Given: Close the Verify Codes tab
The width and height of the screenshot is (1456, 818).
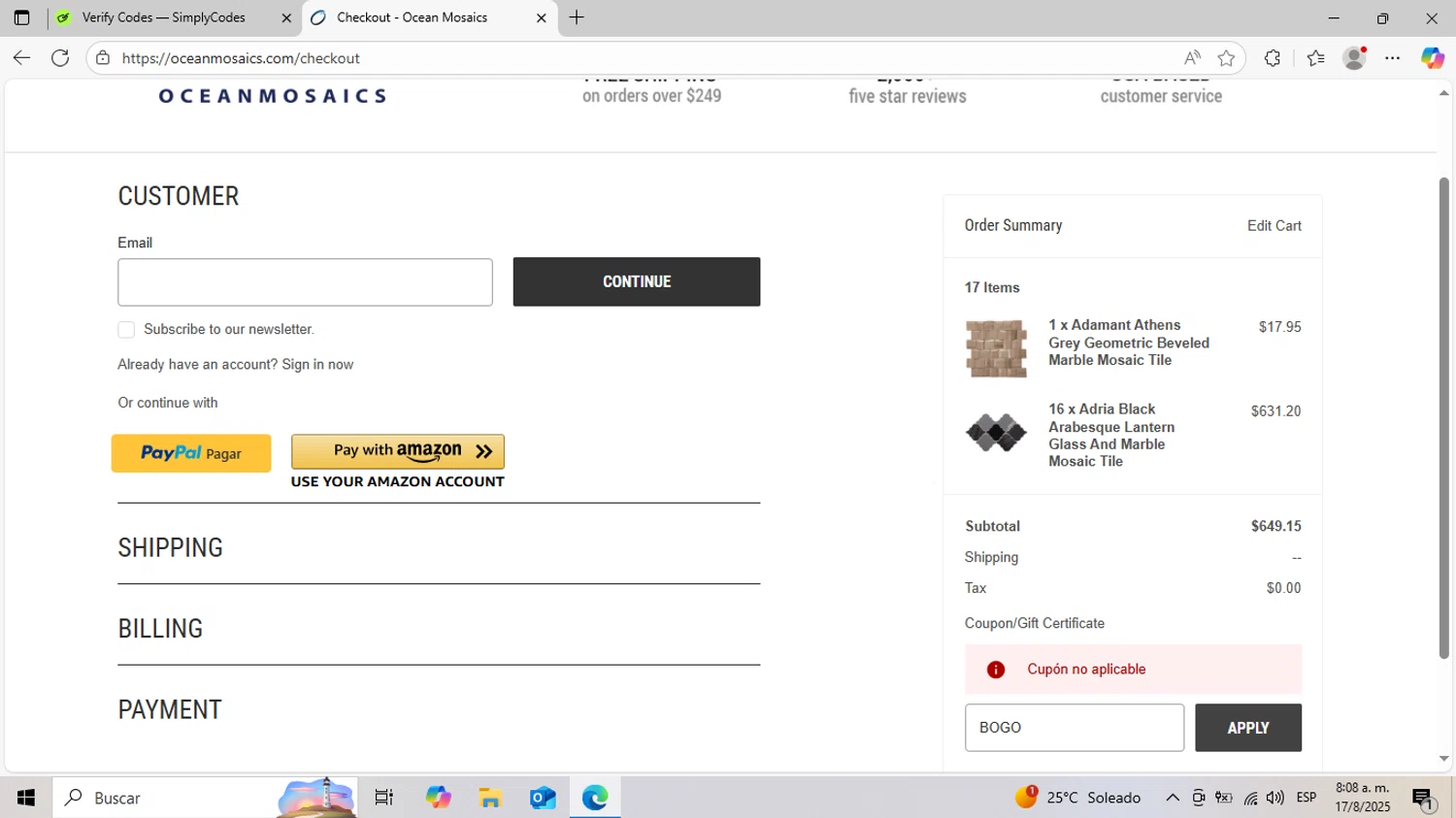Looking at the screenshot, I should pyautogui.click(x=286, y=17).
